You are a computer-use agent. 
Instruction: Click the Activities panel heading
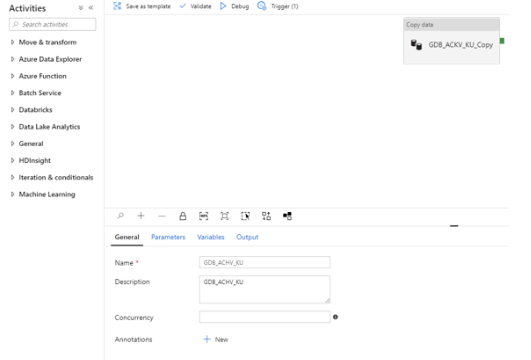tap(27, 8)
